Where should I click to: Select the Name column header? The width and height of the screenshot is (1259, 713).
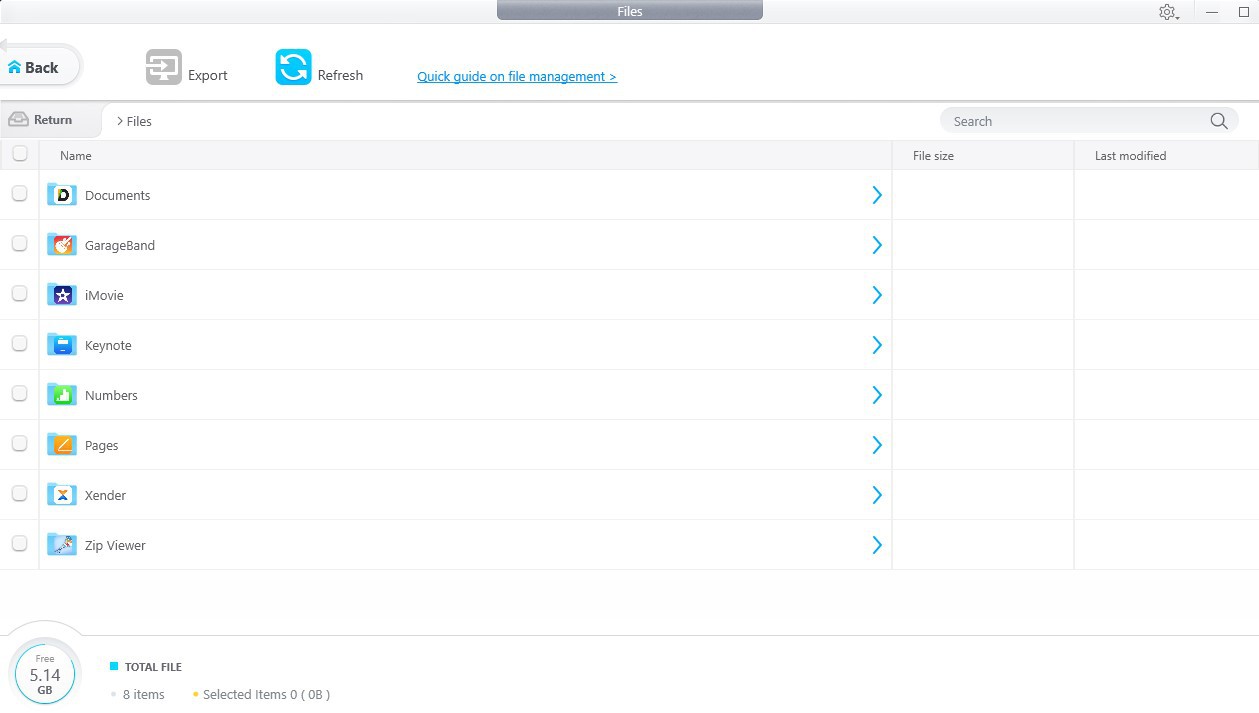pyautogui.click(x=75, y=155)
